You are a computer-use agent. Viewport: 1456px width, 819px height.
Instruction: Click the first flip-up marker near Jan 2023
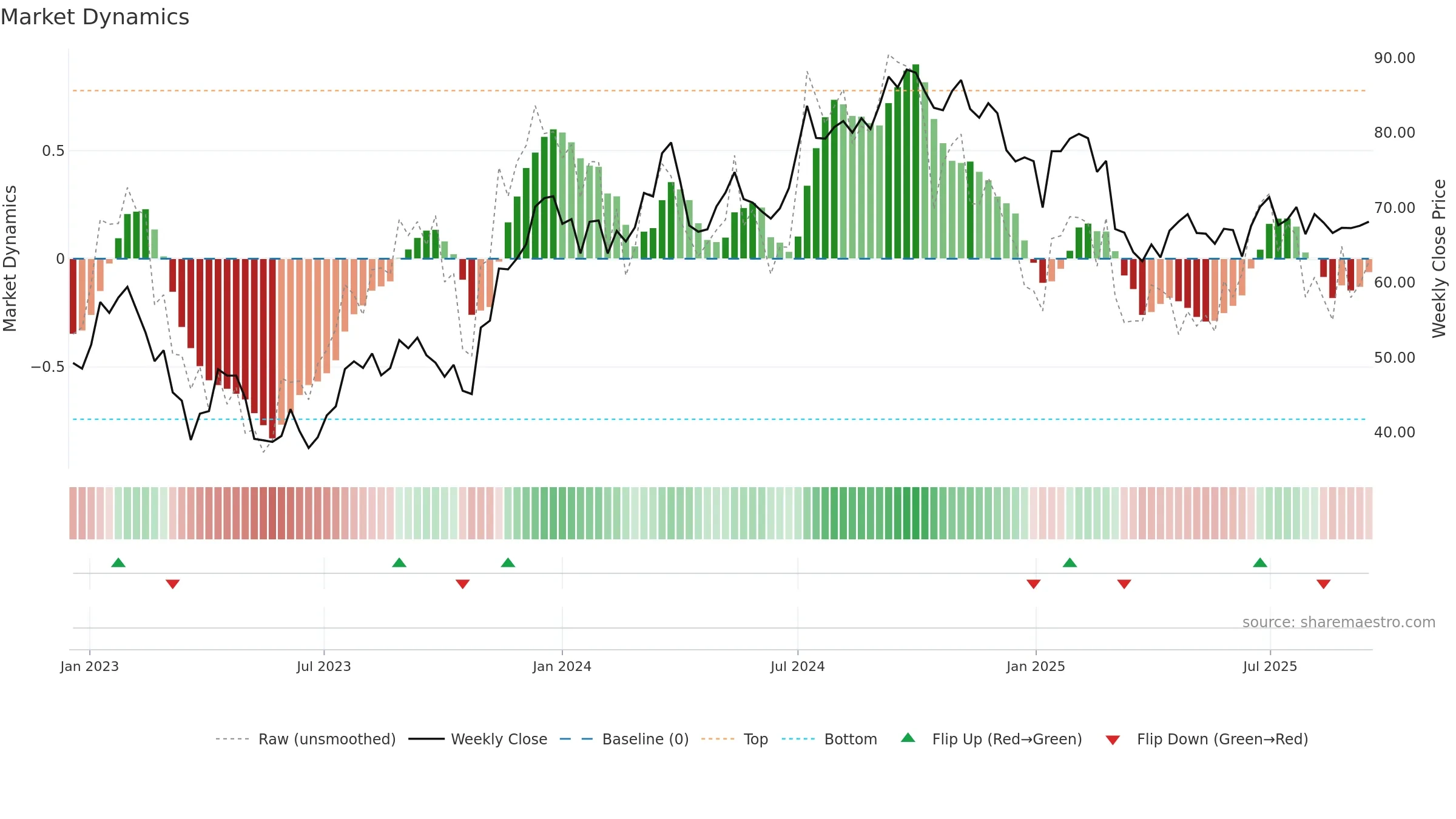tap(118, 562)
